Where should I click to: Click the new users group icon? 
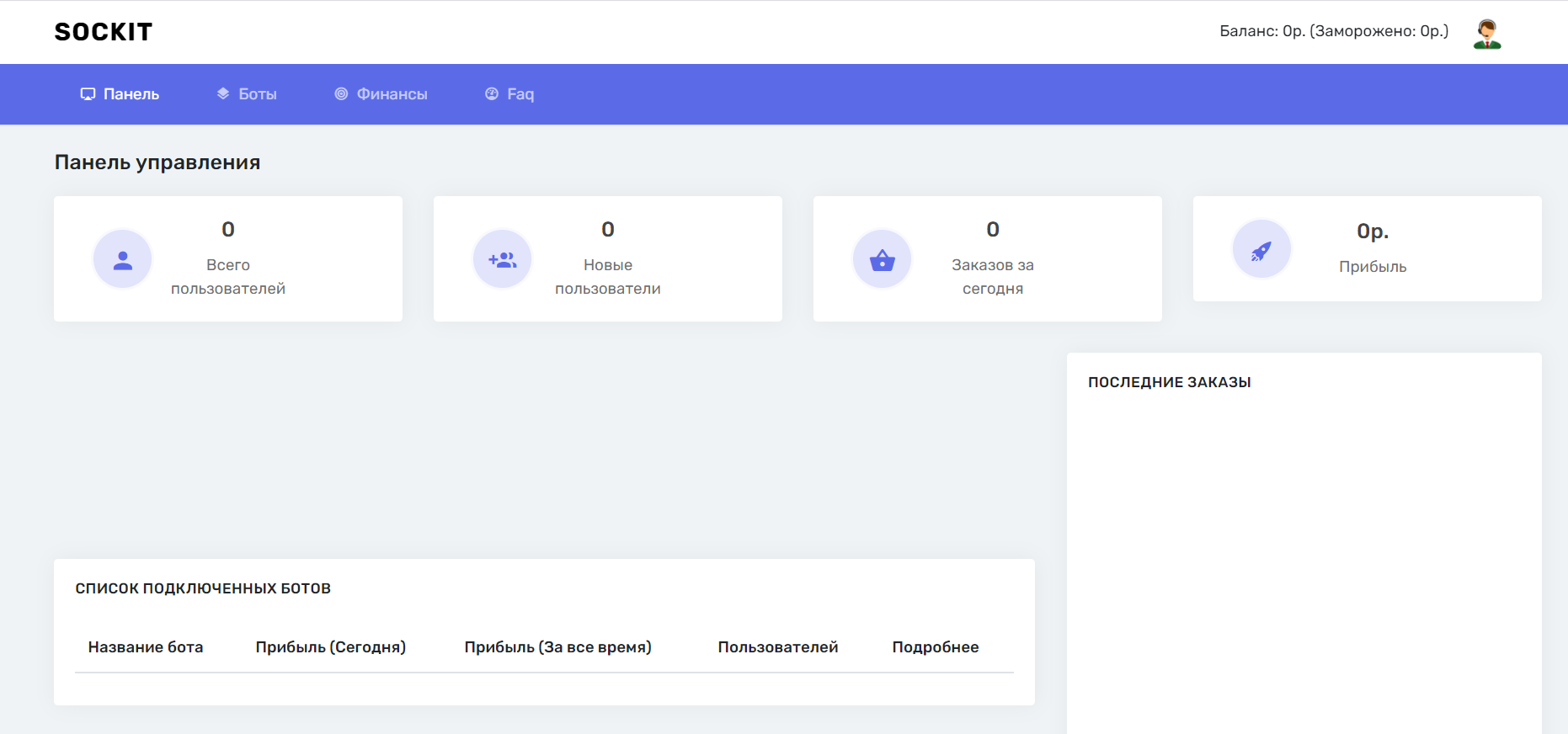503,259
